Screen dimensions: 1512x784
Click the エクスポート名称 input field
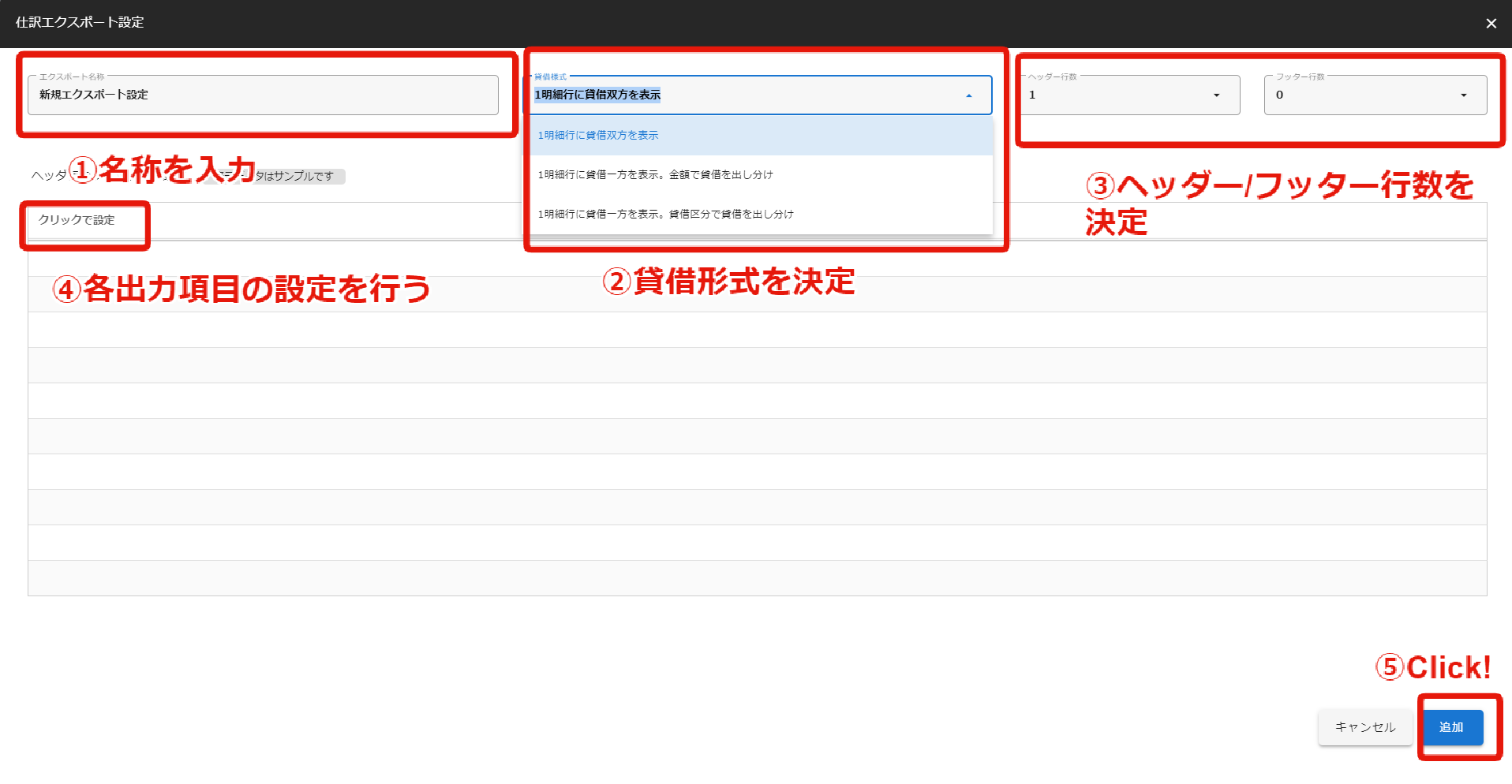pos(263,95)
